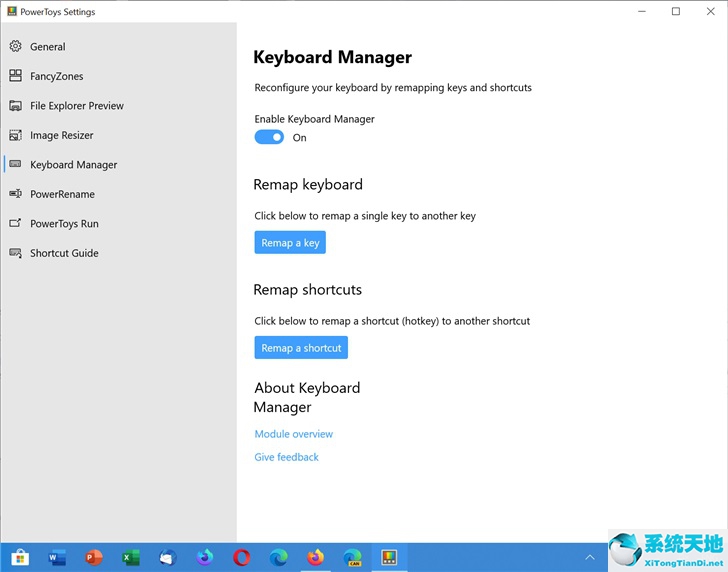Open Microsoft Store from the taskbar
The height and width of the screenshot is (572, 728).
click(x=20, y=557)
